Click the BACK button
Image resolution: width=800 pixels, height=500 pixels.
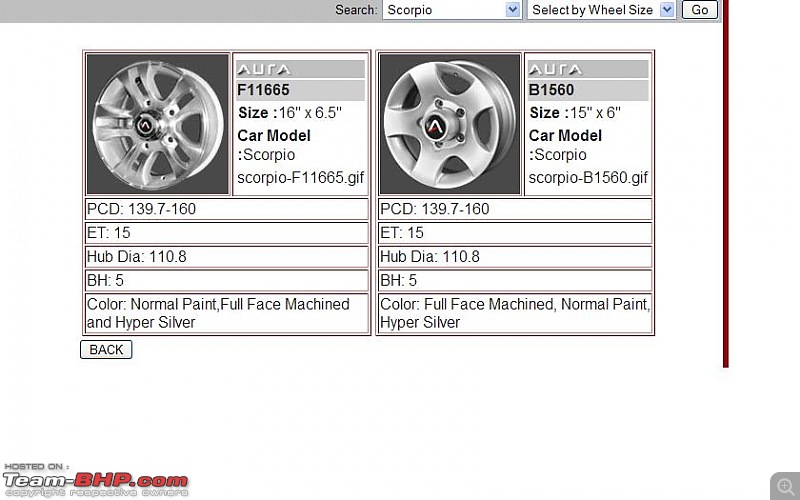coord(106,349)
